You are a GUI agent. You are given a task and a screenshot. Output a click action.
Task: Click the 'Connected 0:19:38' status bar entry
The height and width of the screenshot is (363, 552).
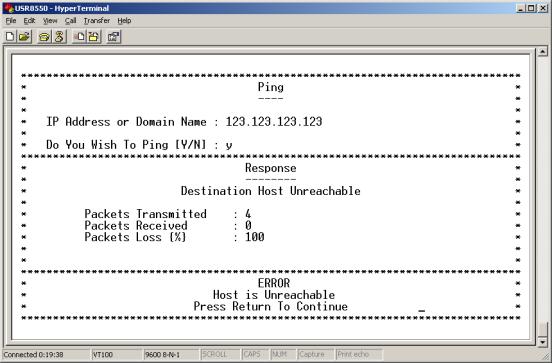[45, 354]
